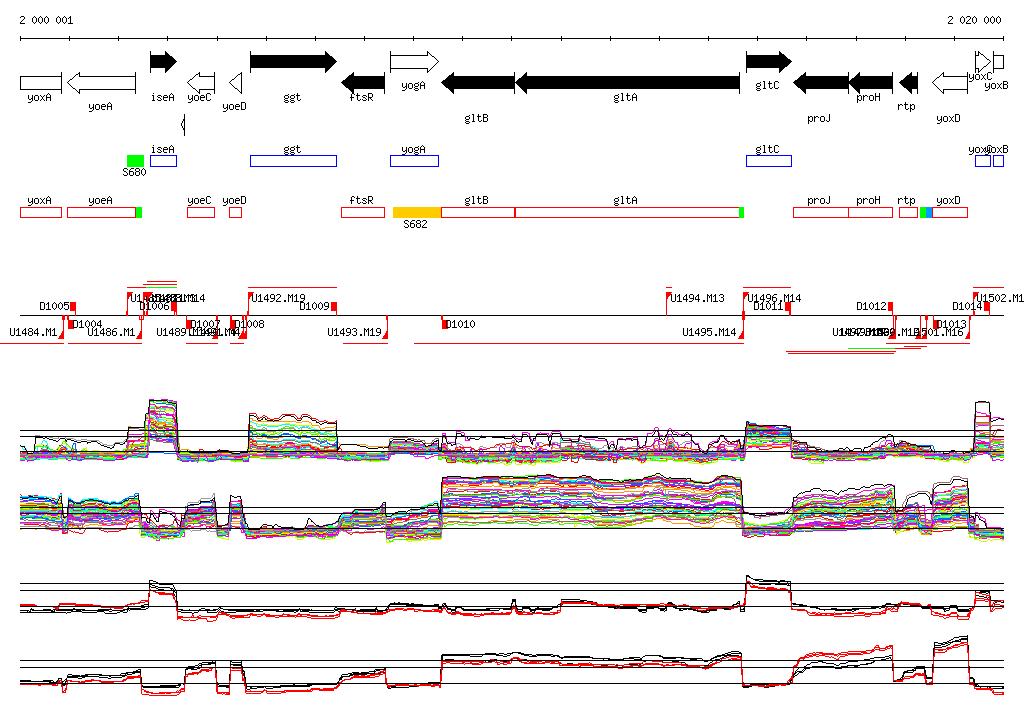Select the red gltB annotation box
Viewport: 1024px width, 714px height.
478,212
